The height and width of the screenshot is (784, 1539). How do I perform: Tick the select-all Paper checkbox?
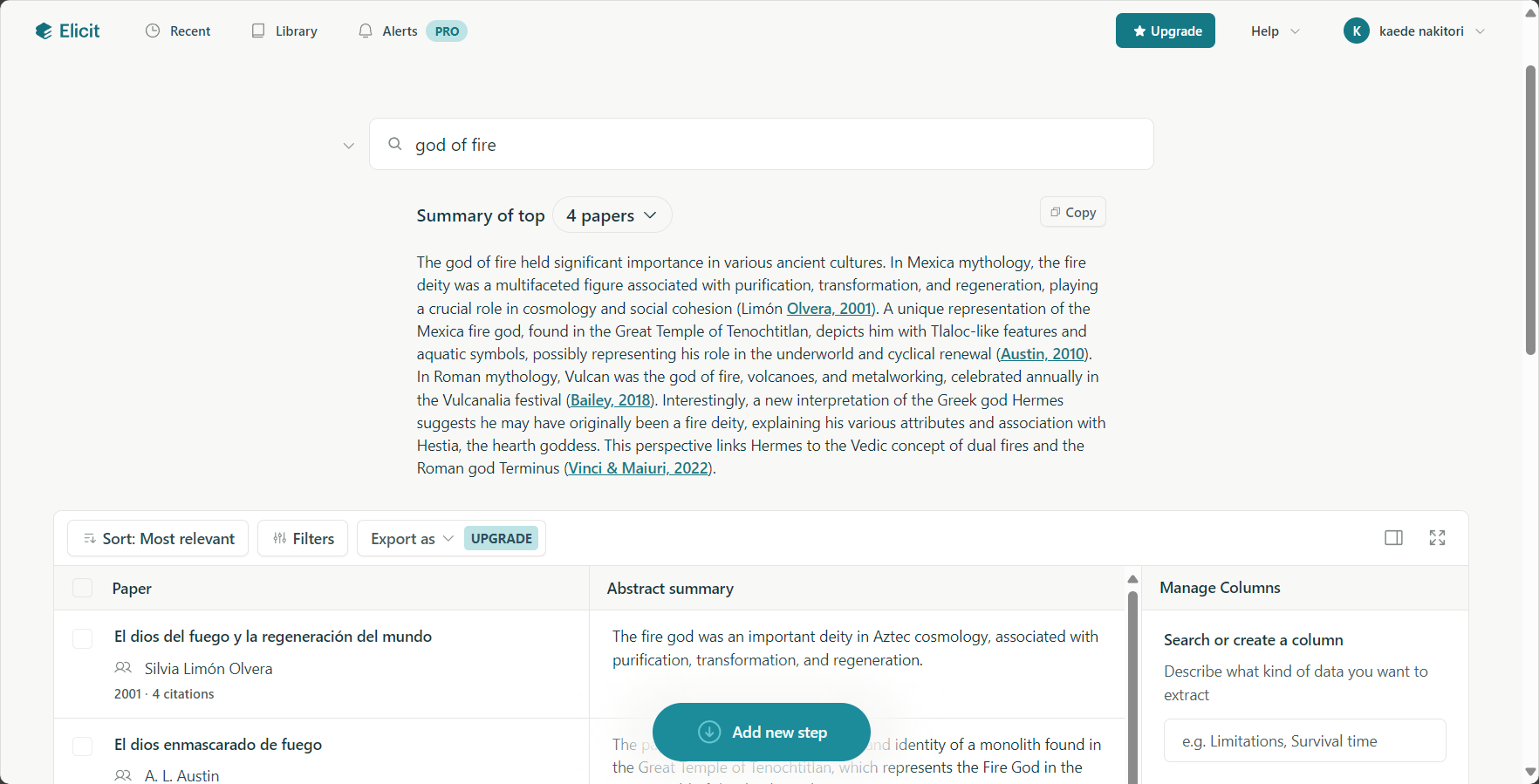(x=83, y=588)
